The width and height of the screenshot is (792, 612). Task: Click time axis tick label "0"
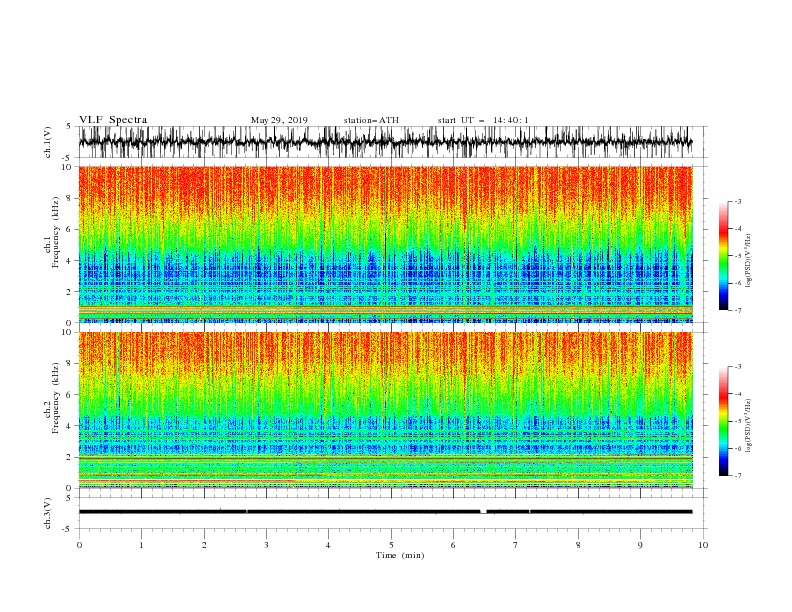click(x=79, y=545)
